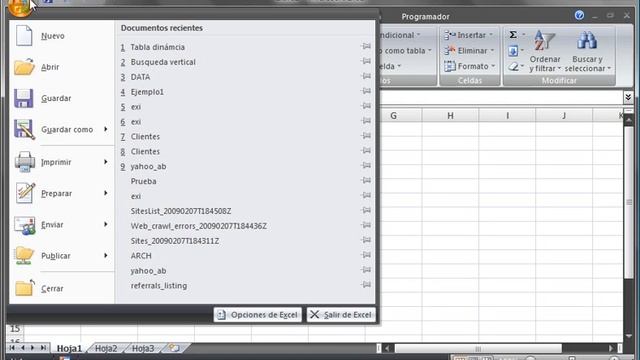
Task: Click the horizontal scrollbar thumb
Action: [478, 348]
